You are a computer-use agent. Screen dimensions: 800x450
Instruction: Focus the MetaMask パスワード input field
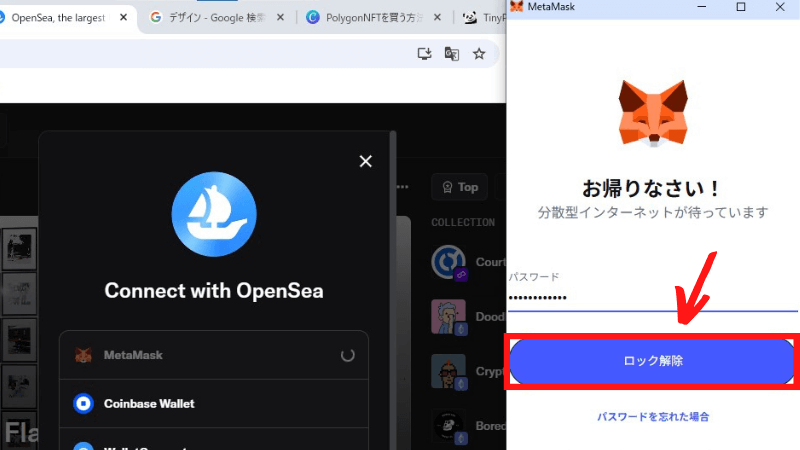(x=653, y=298)
